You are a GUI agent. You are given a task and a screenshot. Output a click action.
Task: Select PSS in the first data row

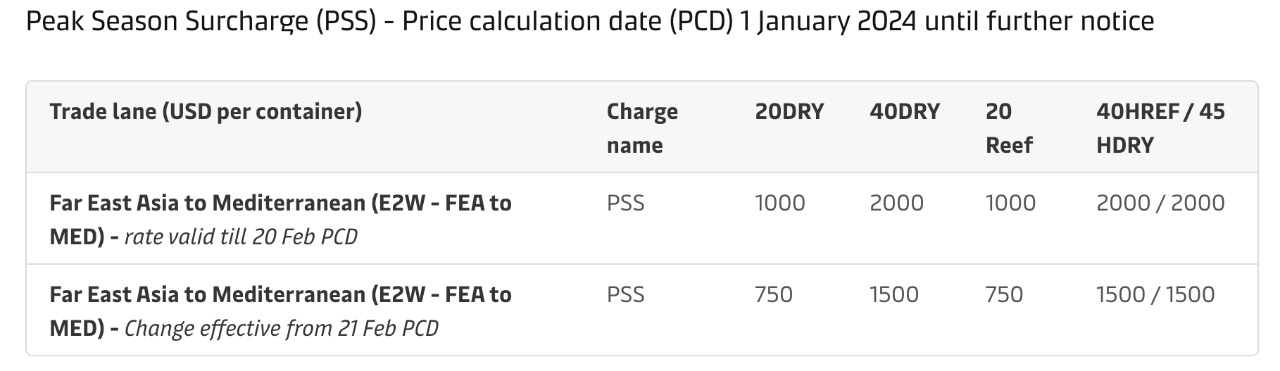625,203
